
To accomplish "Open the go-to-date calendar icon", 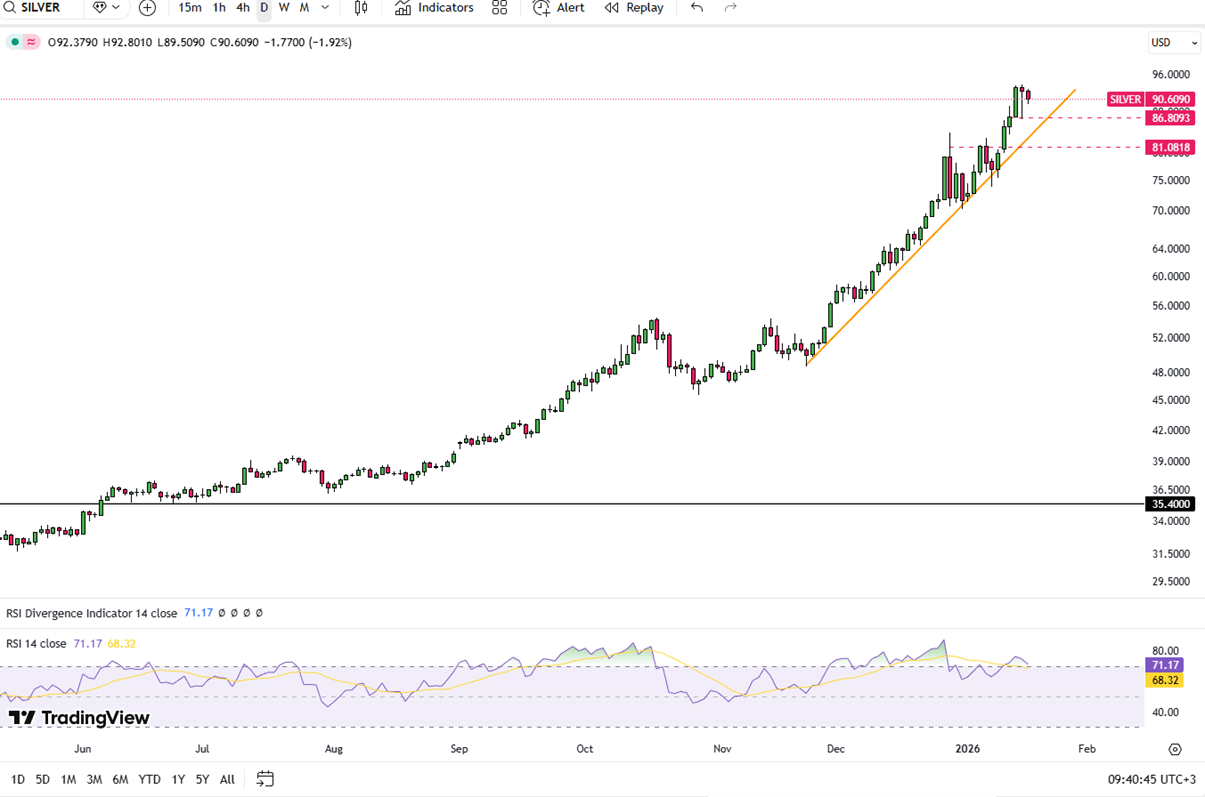I will tap(265, 779).
